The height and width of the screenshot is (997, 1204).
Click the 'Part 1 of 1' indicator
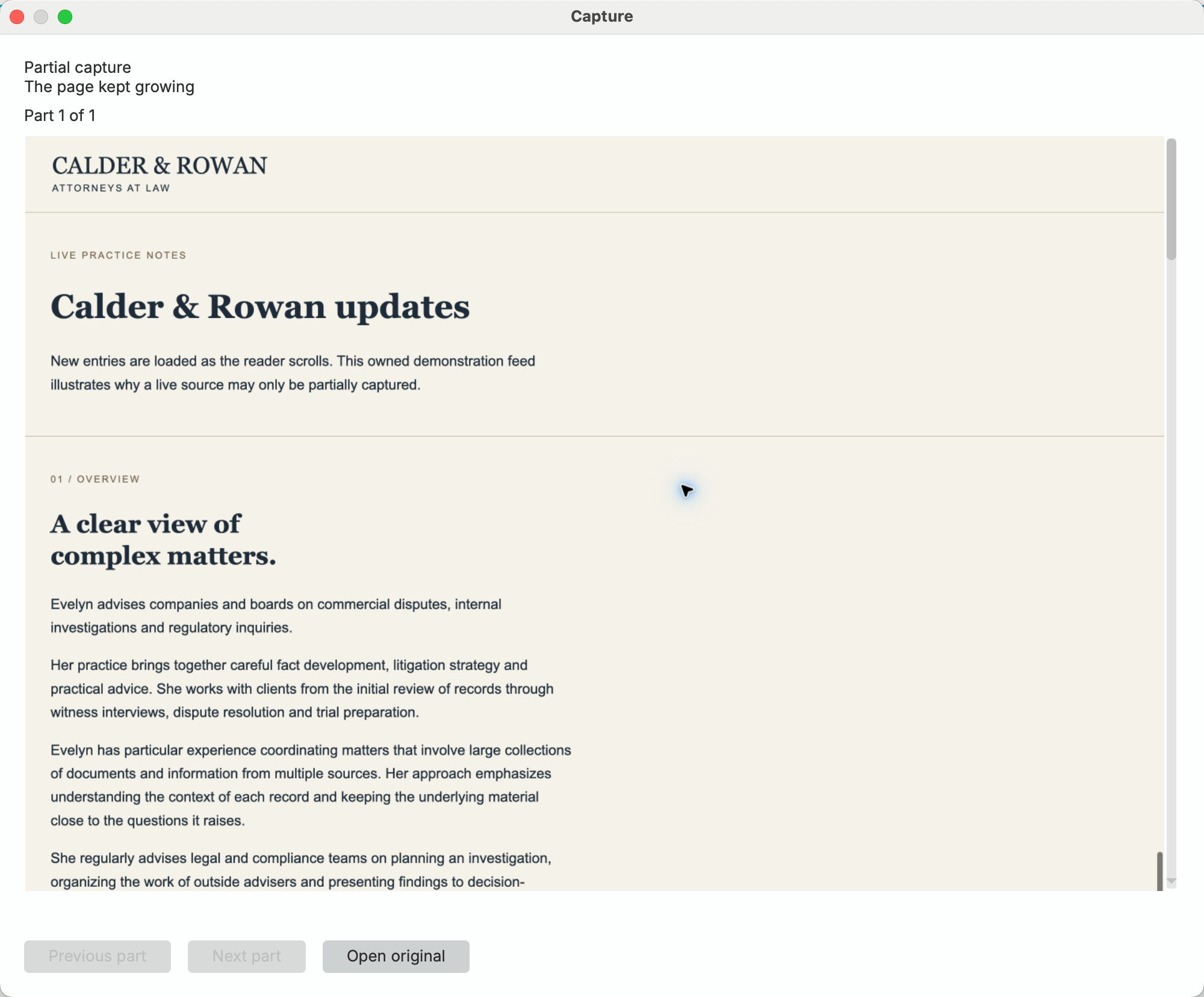pyautogui.click(x=60, y=116)
